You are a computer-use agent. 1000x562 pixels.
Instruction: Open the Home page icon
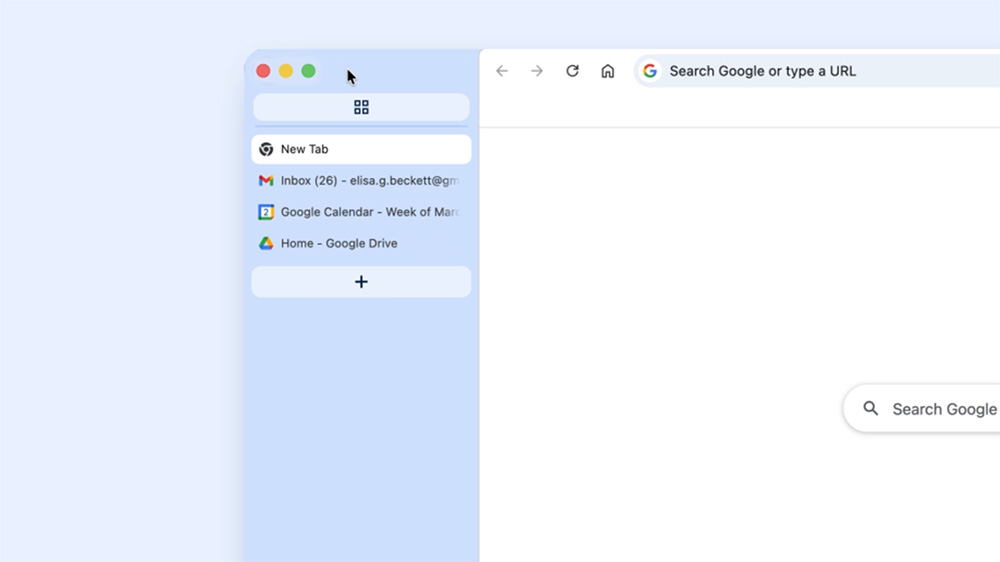pos(607,71)
